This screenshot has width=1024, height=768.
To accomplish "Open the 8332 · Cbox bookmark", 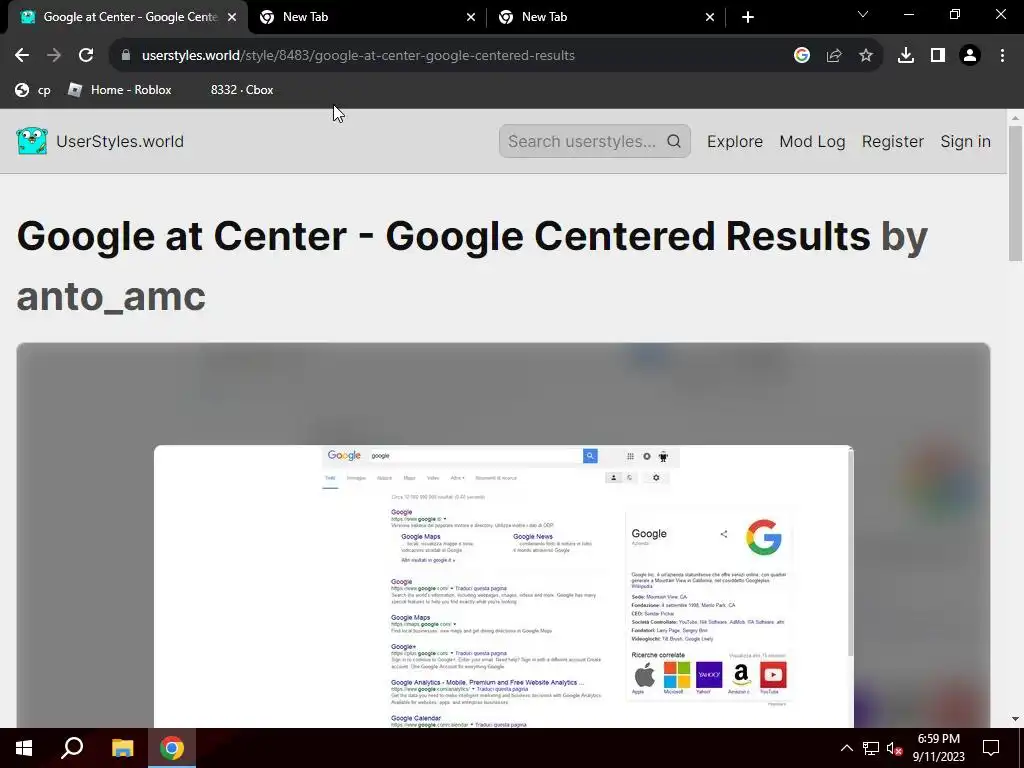I will tap(242, 90).
